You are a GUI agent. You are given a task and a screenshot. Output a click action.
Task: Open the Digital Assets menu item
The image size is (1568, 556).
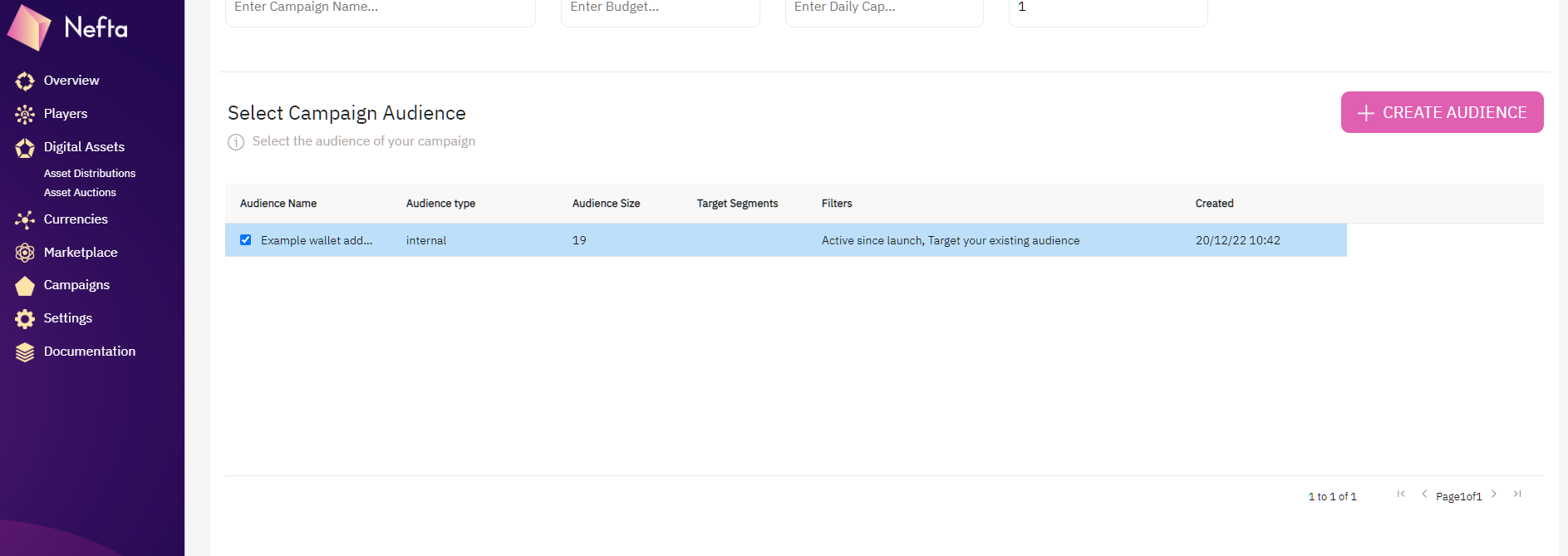[84, 147]
